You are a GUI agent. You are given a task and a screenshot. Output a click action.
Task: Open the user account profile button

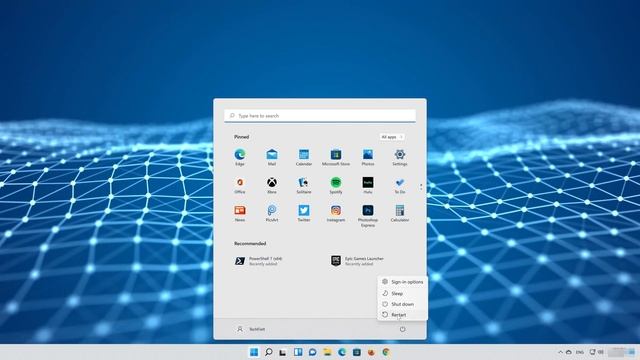click(x=251, y=329)
